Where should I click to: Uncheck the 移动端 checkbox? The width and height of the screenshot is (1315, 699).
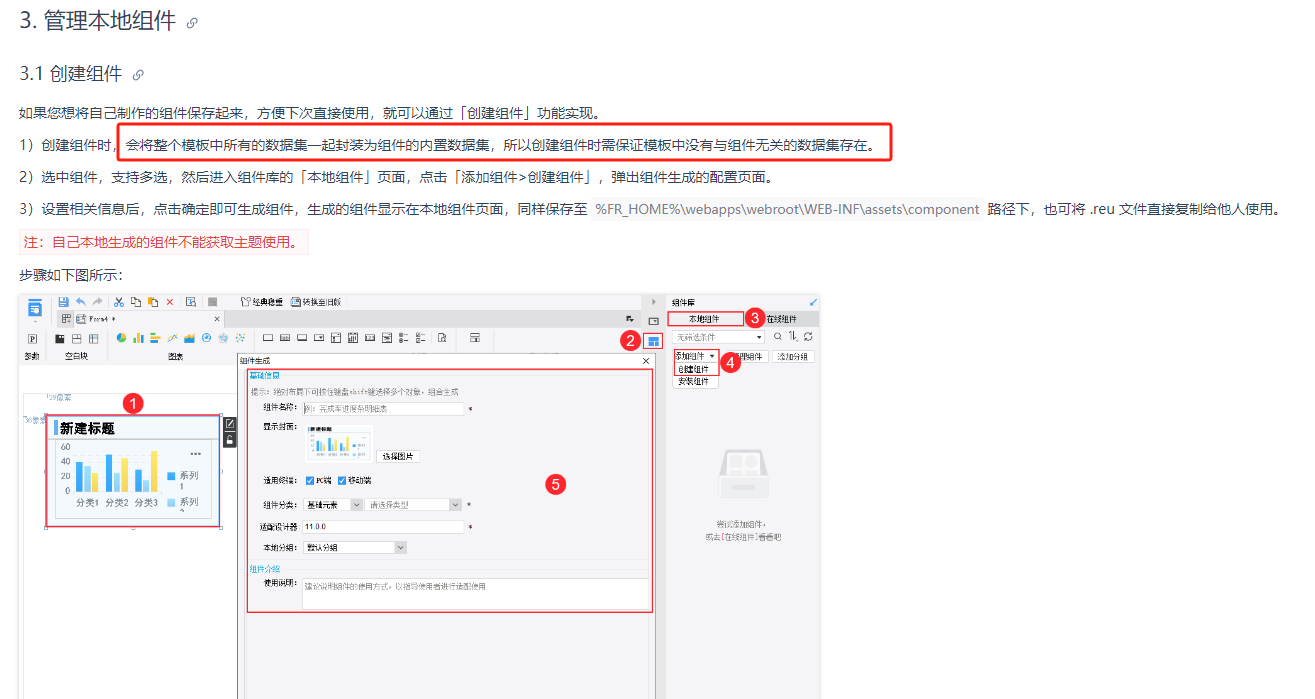coord(342,480)
